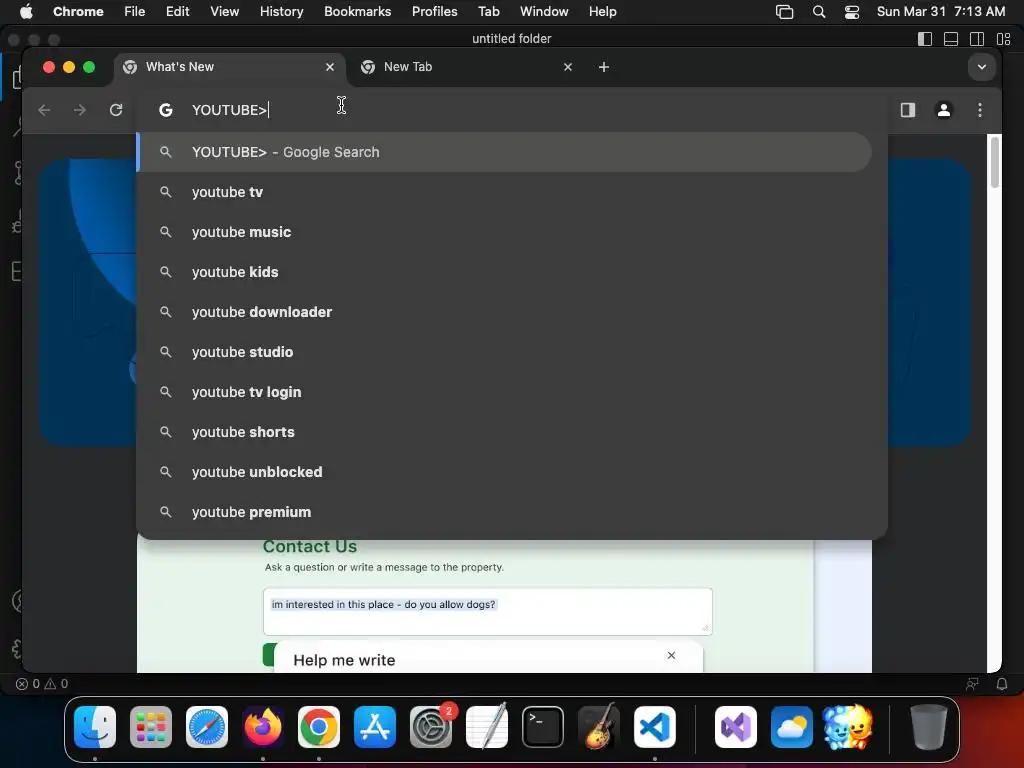Select 'YOUTUBE> - Google Search' suggestion

pos(504,152)
